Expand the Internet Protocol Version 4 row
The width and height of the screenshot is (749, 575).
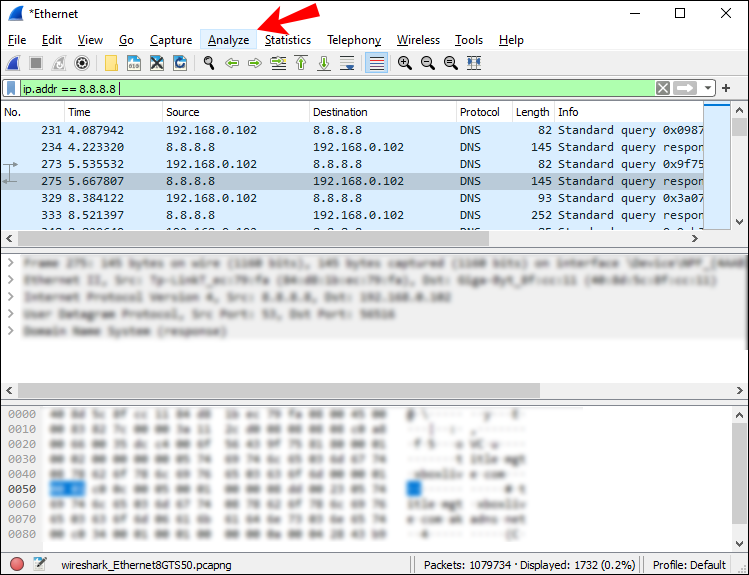(11, 297)
